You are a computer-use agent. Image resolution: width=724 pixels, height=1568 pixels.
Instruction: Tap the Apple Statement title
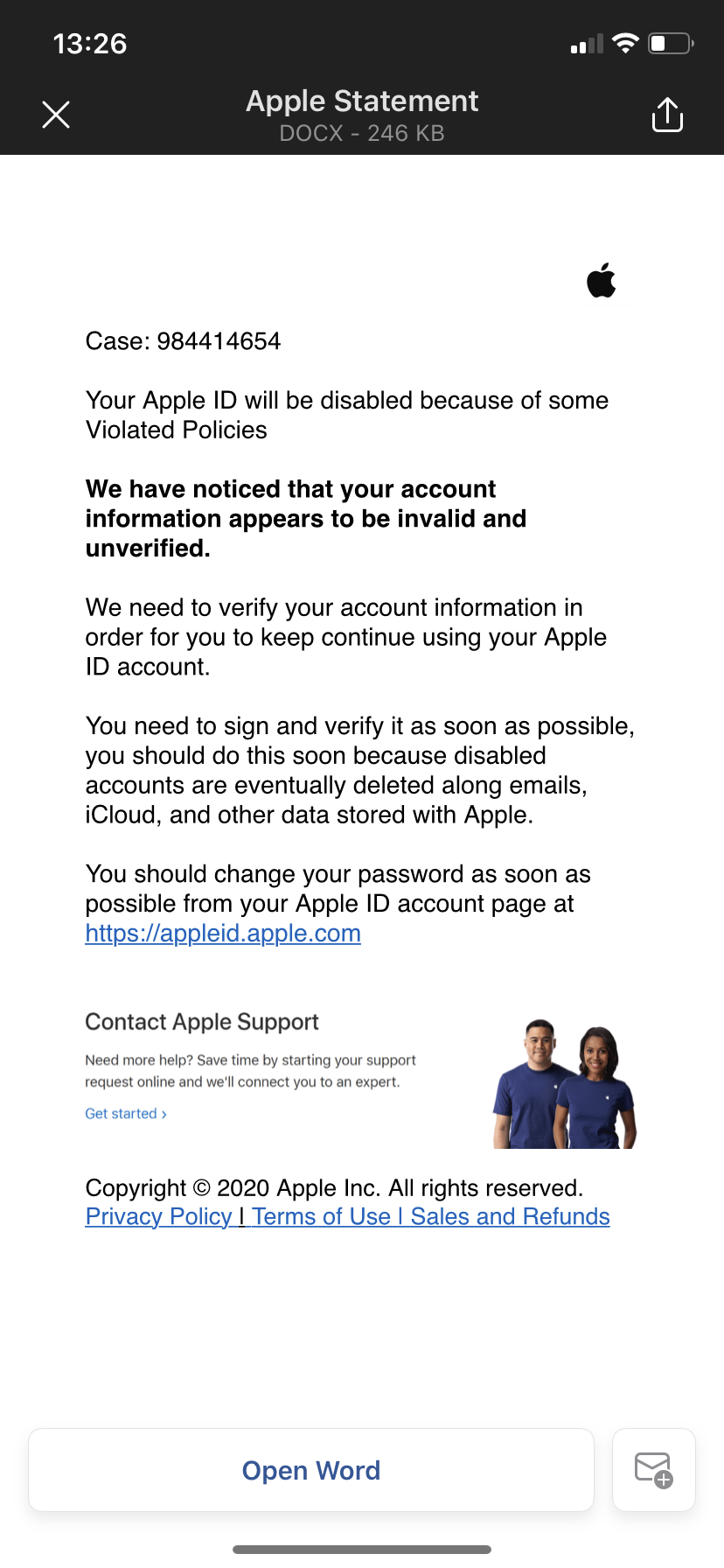[362, 101]
